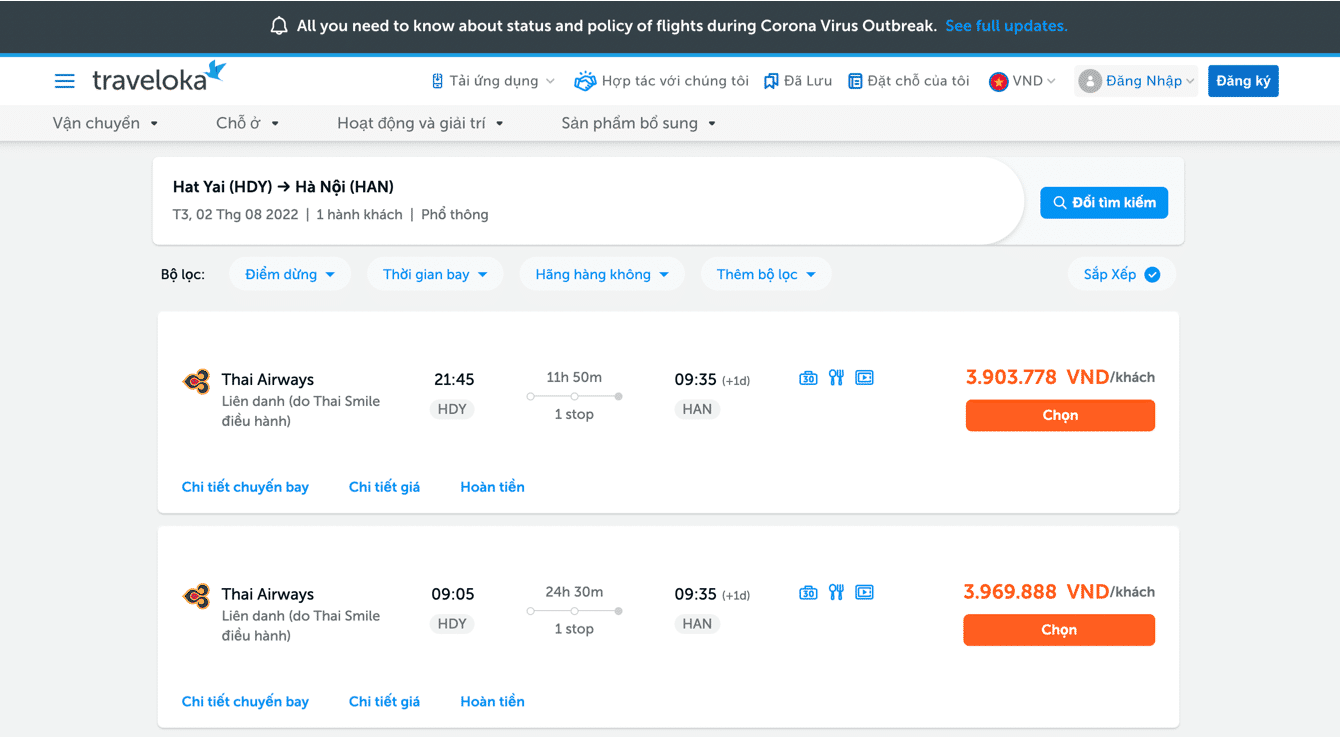This screenshot has height=737, width=1340.
Task: Click the bookmark icon for Đã Lưu
Action: click(771, 81)
